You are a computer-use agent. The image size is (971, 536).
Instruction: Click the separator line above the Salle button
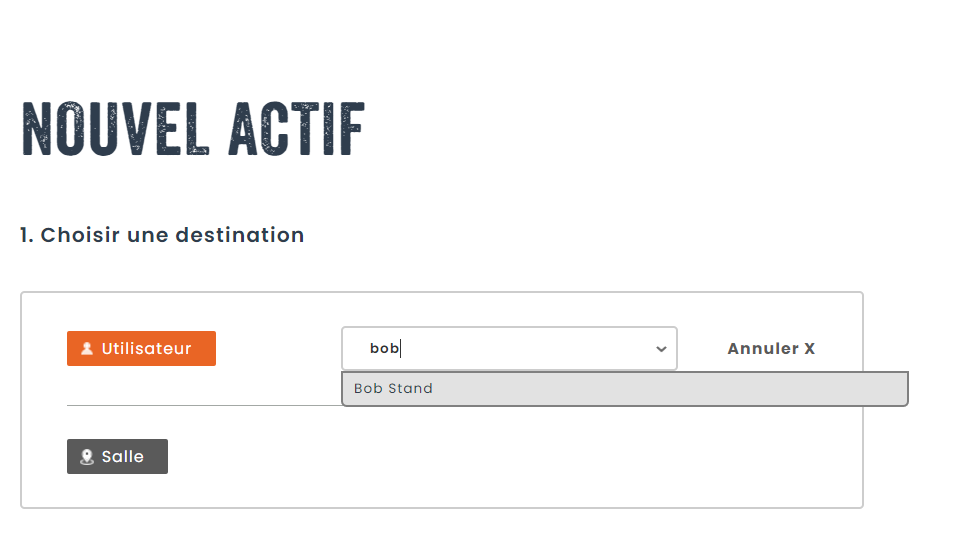(x=200, y=405)
